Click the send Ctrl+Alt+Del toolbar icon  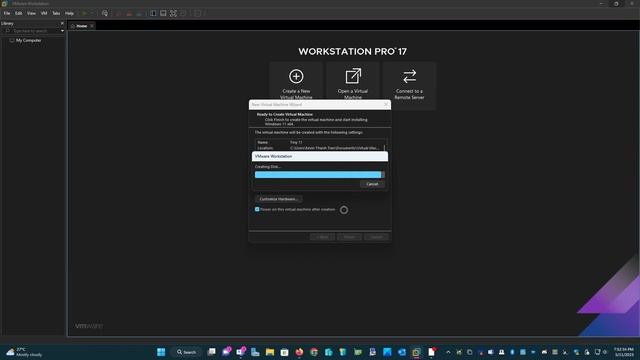coord(105,13)
